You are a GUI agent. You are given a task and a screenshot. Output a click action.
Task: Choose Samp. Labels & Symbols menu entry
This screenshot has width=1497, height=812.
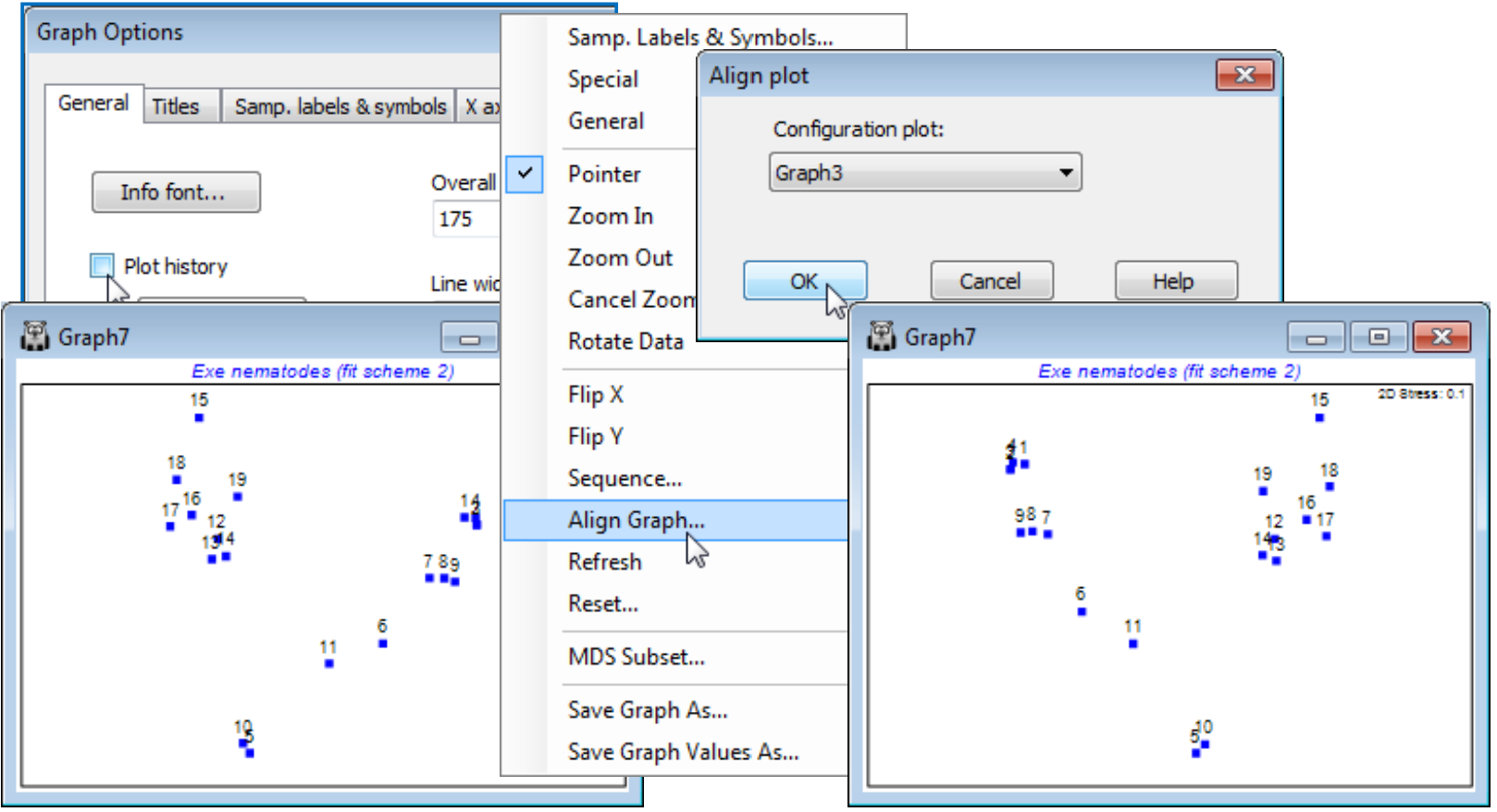tap(700, 38)
